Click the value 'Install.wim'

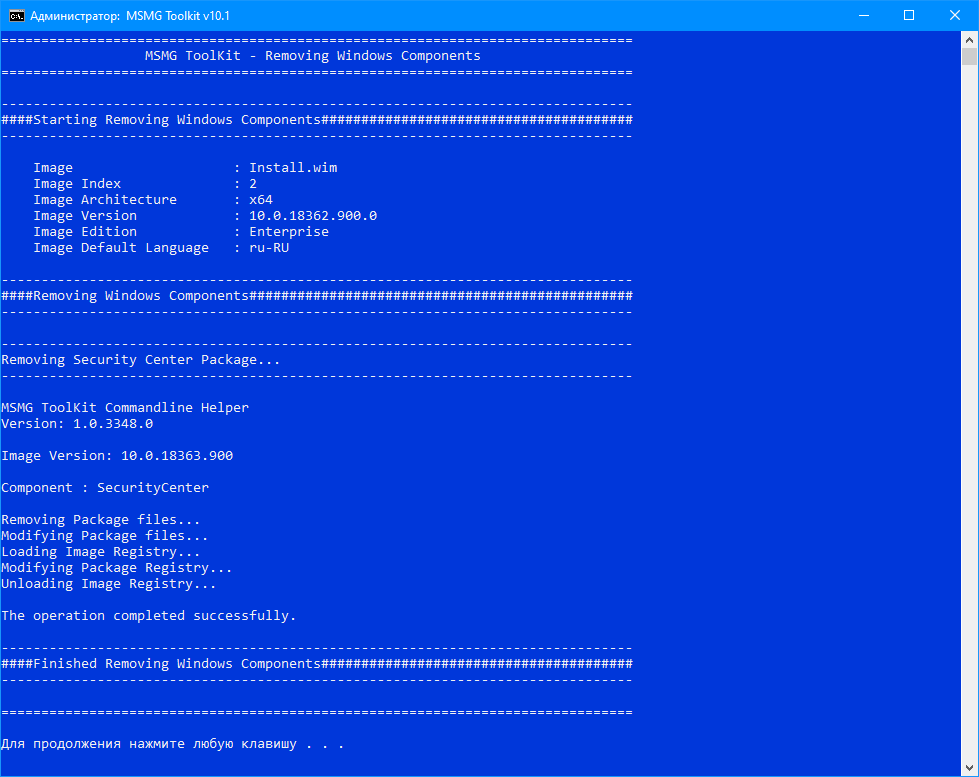coord(293,167)
